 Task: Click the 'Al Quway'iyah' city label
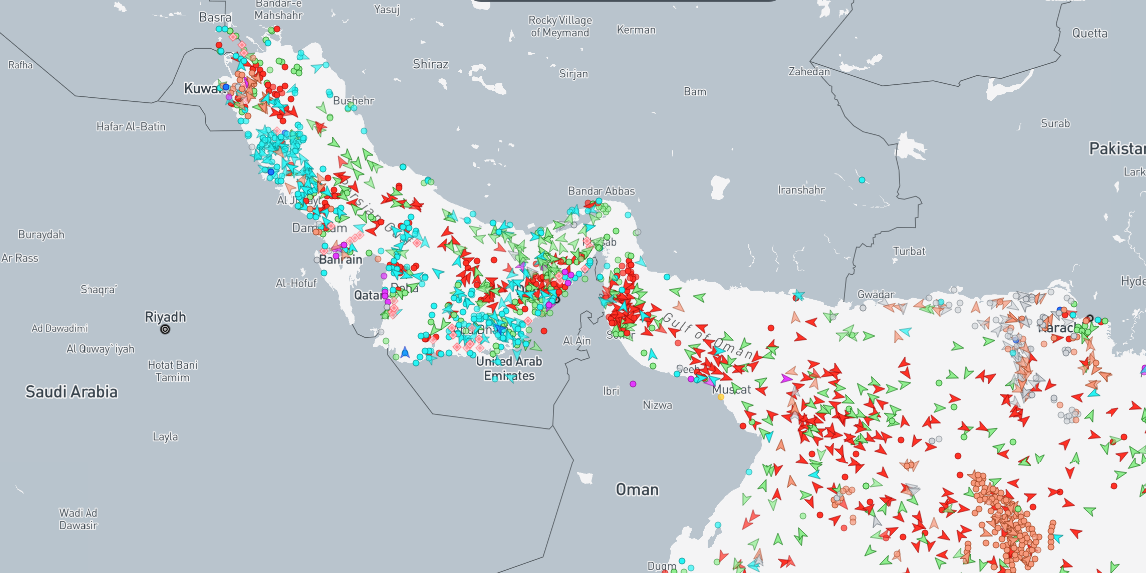click(x=100, y=349)
